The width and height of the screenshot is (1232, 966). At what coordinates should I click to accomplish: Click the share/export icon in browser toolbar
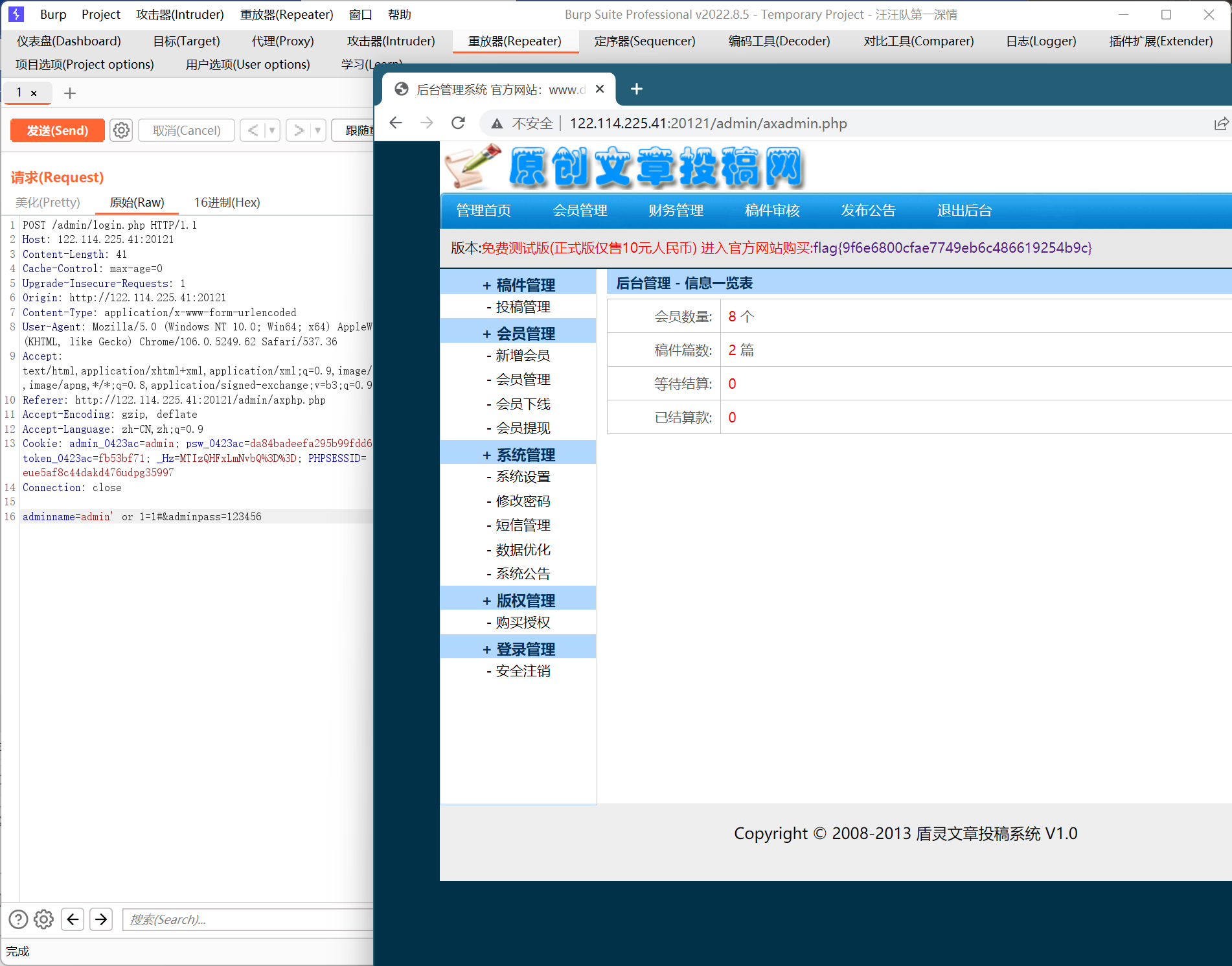click(x=1221, y=124)
